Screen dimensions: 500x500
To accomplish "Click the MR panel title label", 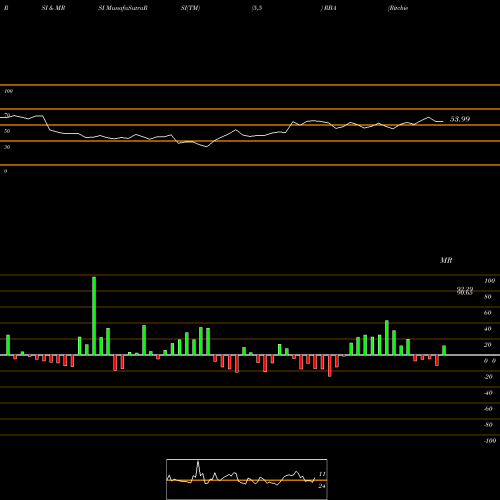I will click(446, 260).
